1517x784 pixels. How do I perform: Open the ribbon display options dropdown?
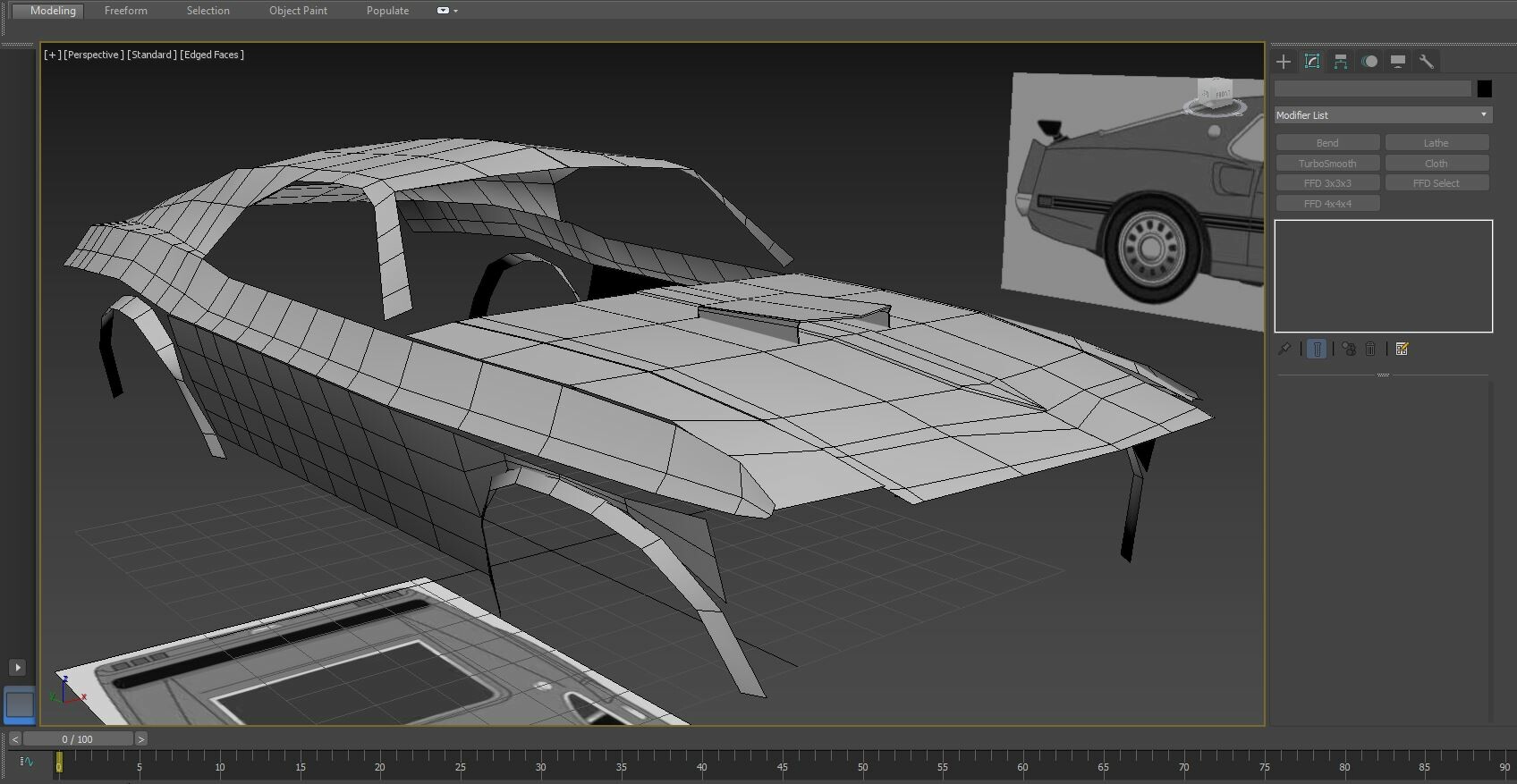tap(447, 11)
